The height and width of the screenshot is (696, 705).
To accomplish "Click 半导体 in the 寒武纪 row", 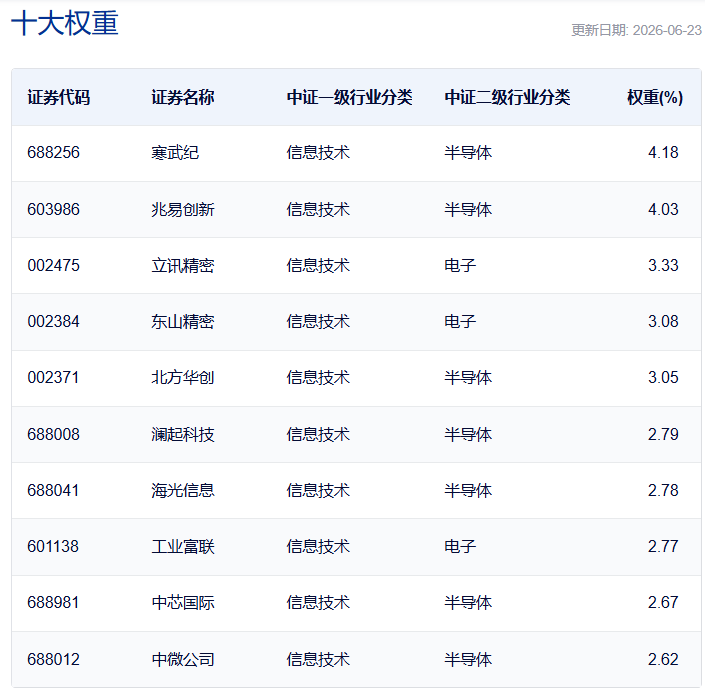I will pyautogui.click(x=468, y=152).
